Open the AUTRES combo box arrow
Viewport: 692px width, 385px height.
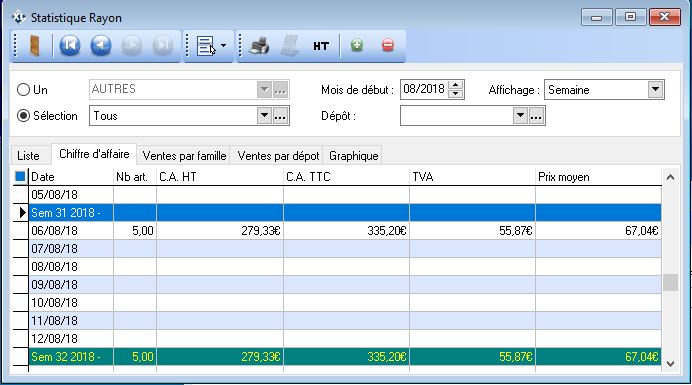coord(264,90)
